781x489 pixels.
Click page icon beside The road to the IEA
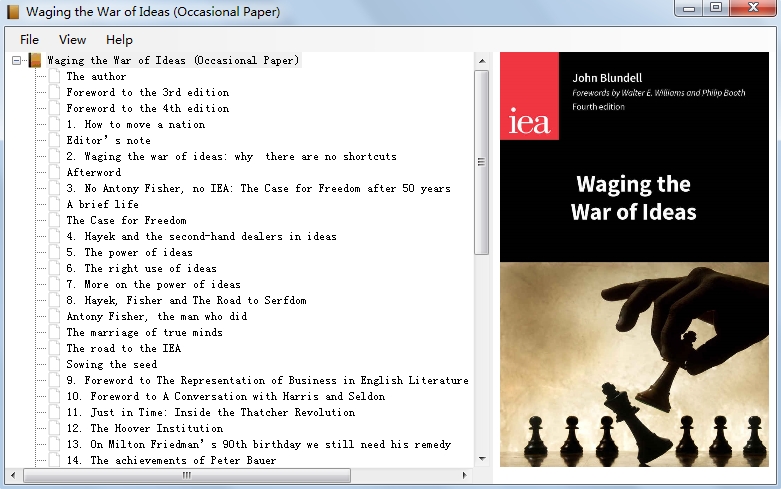coord(55,348)
